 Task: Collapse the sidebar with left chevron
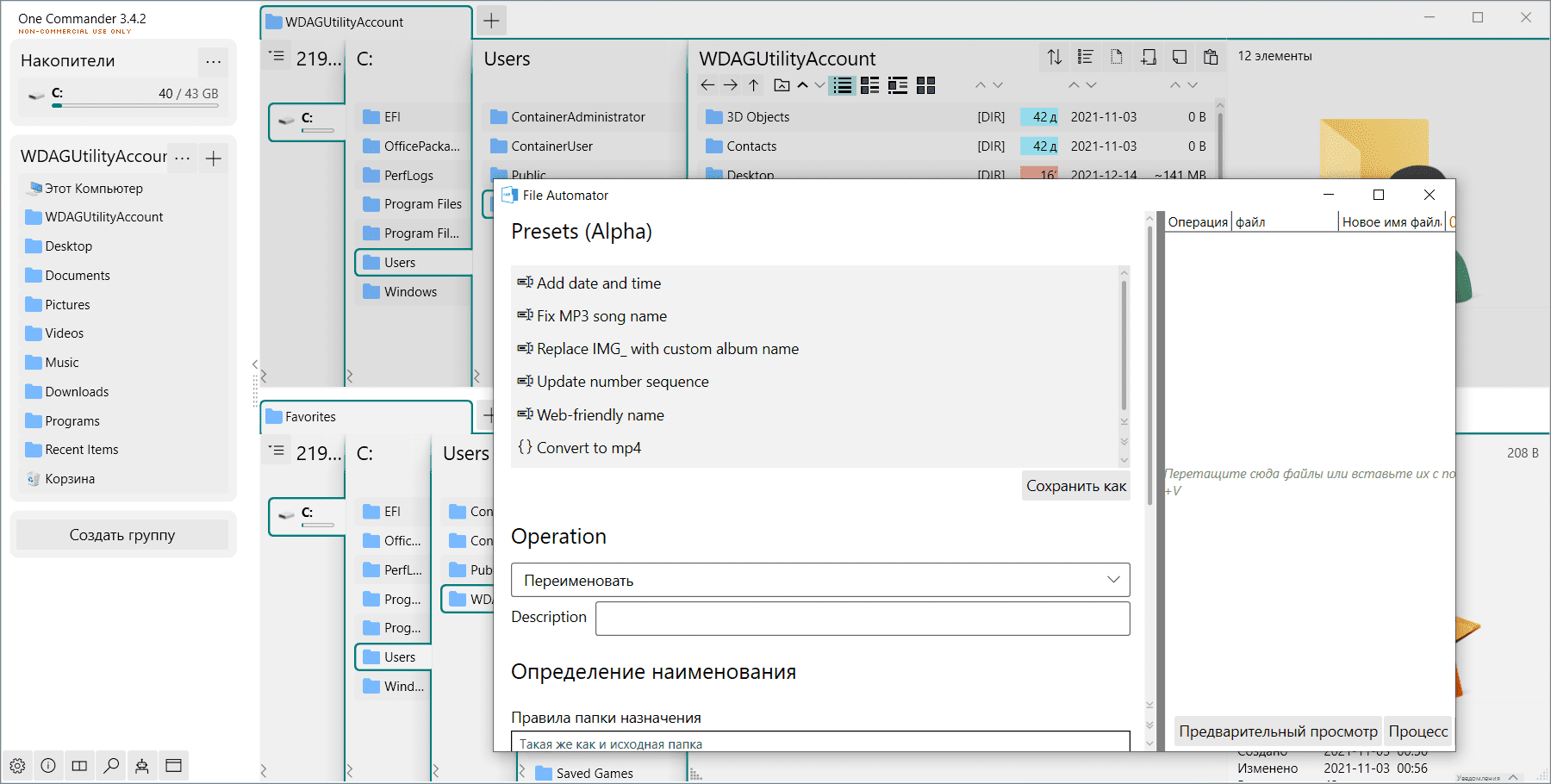coord(255,364)
